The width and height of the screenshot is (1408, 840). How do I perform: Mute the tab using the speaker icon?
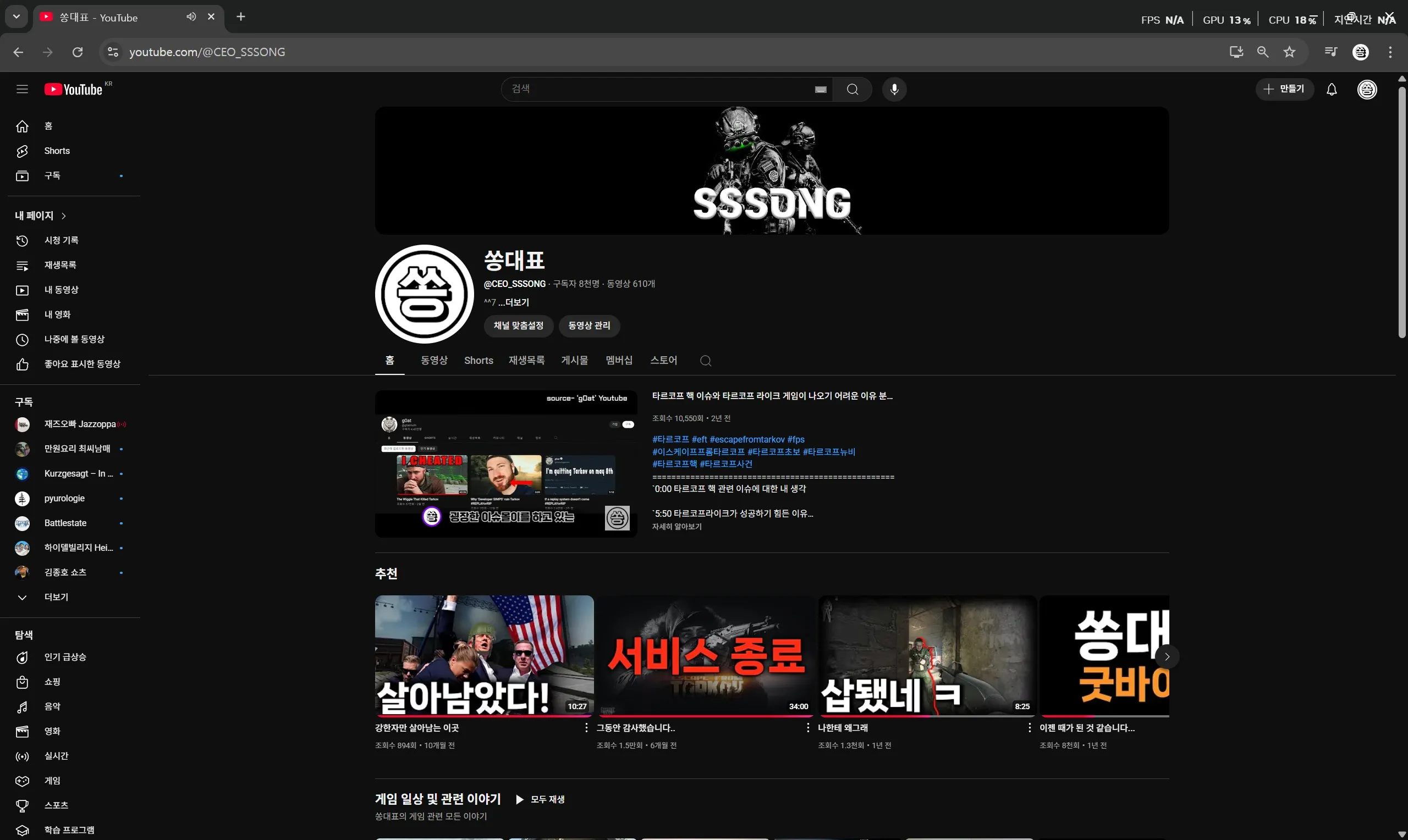191,17
